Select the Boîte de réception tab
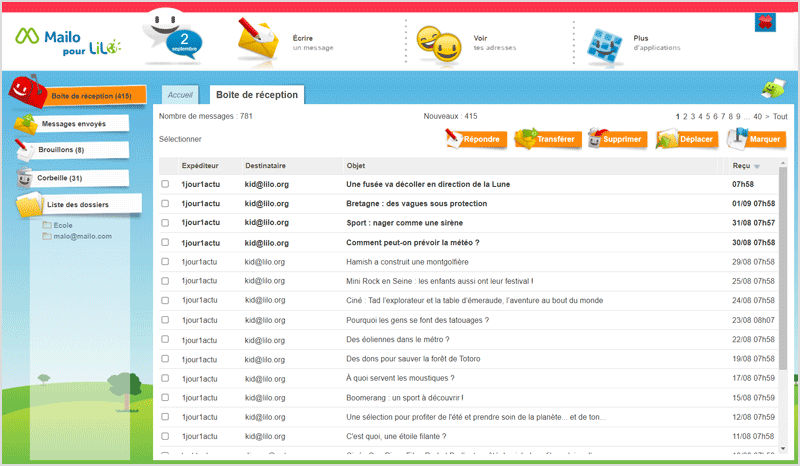The image size is (800, 466). (256, 95)
